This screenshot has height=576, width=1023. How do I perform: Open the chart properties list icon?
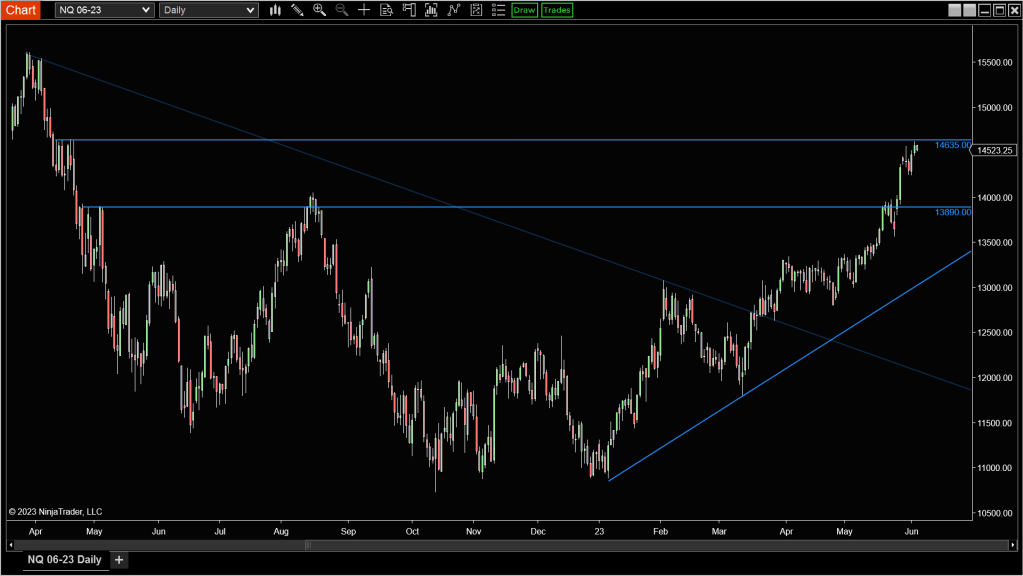(x=498, y=10)
